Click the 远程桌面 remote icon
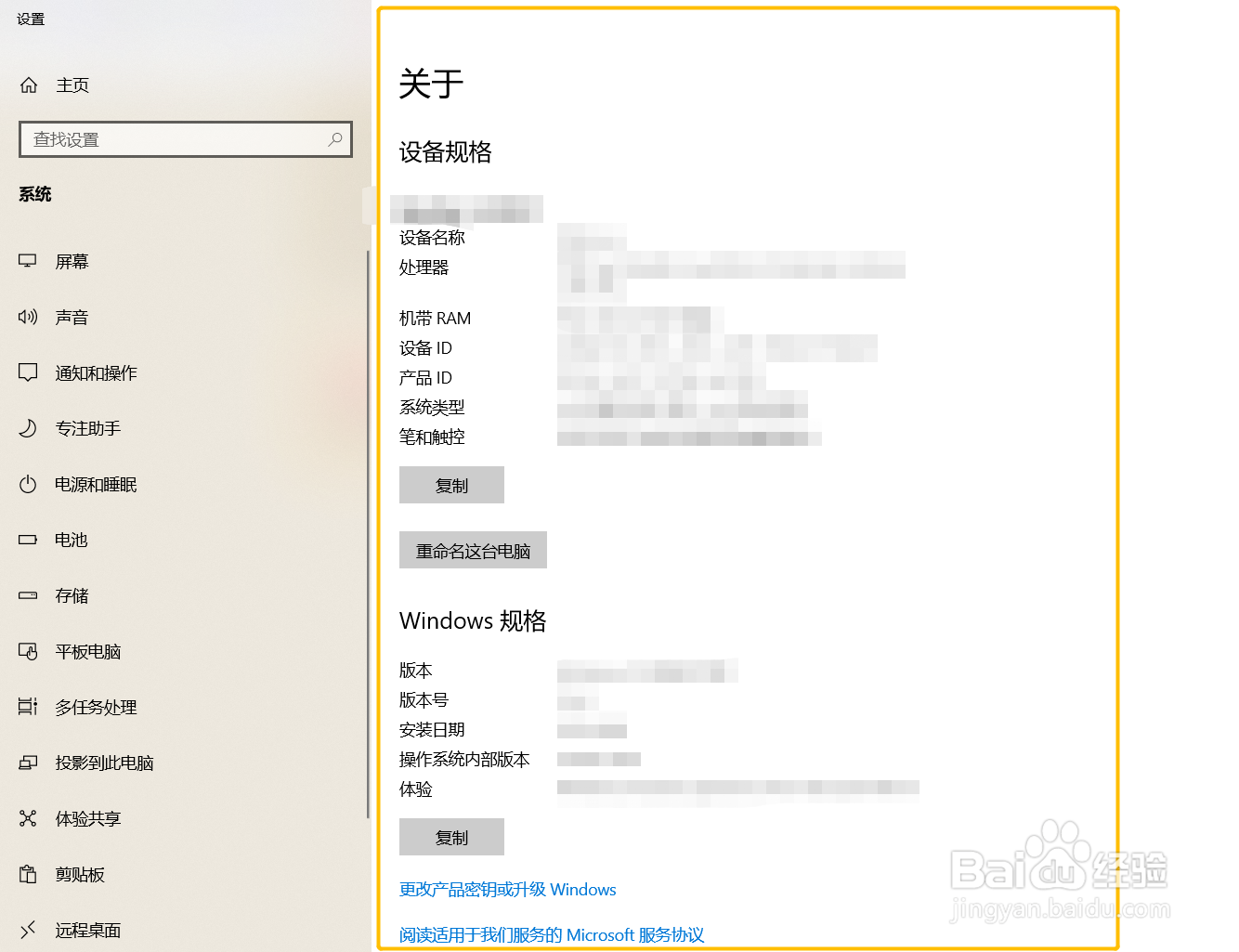Screen dimensions: 1239x952 [x=28, y=930]
